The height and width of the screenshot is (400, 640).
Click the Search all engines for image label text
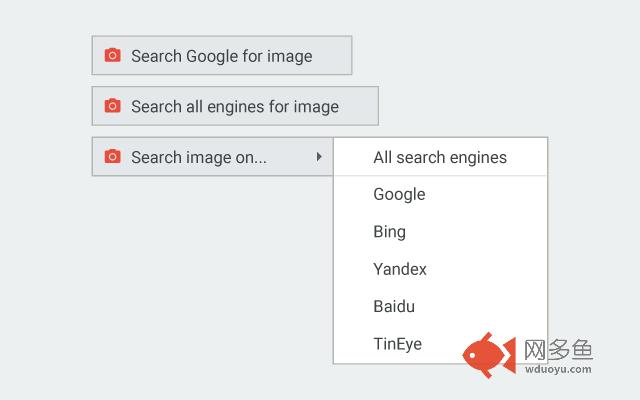coord(234,106)
